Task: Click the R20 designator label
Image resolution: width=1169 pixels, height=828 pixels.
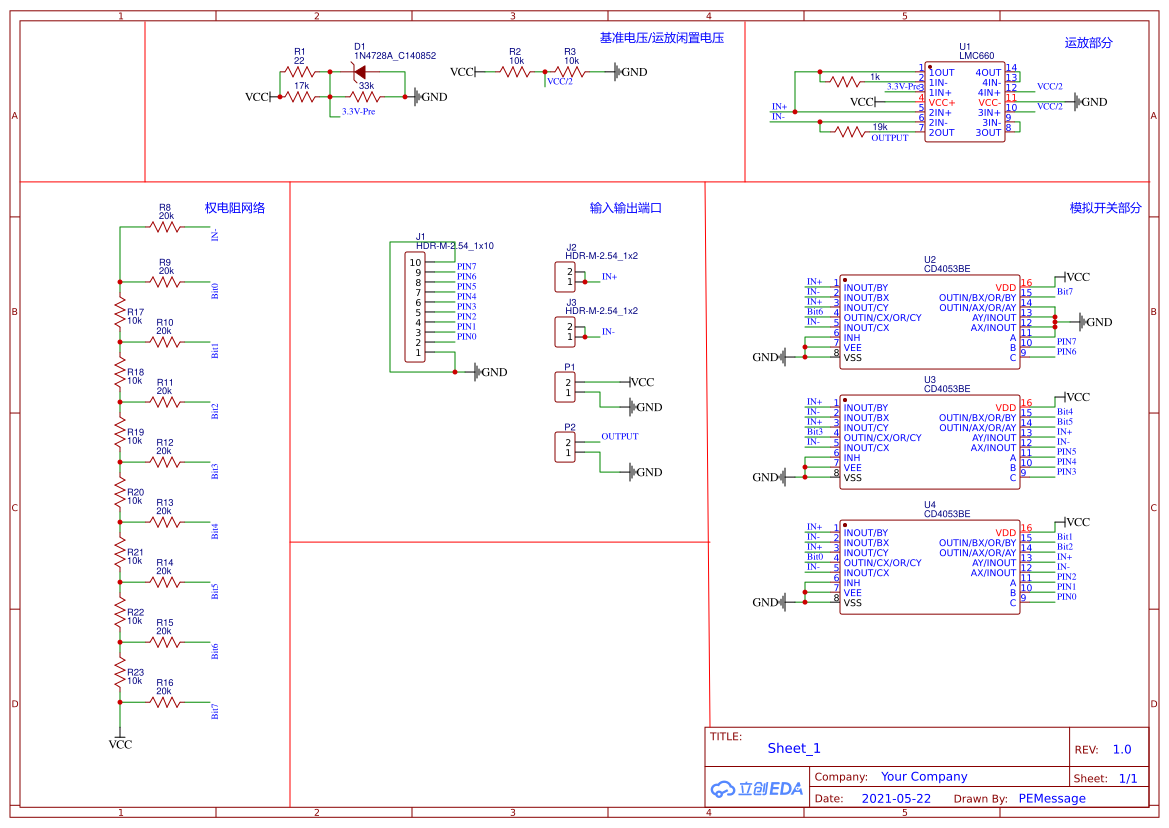Action: [x=136, y=492]
